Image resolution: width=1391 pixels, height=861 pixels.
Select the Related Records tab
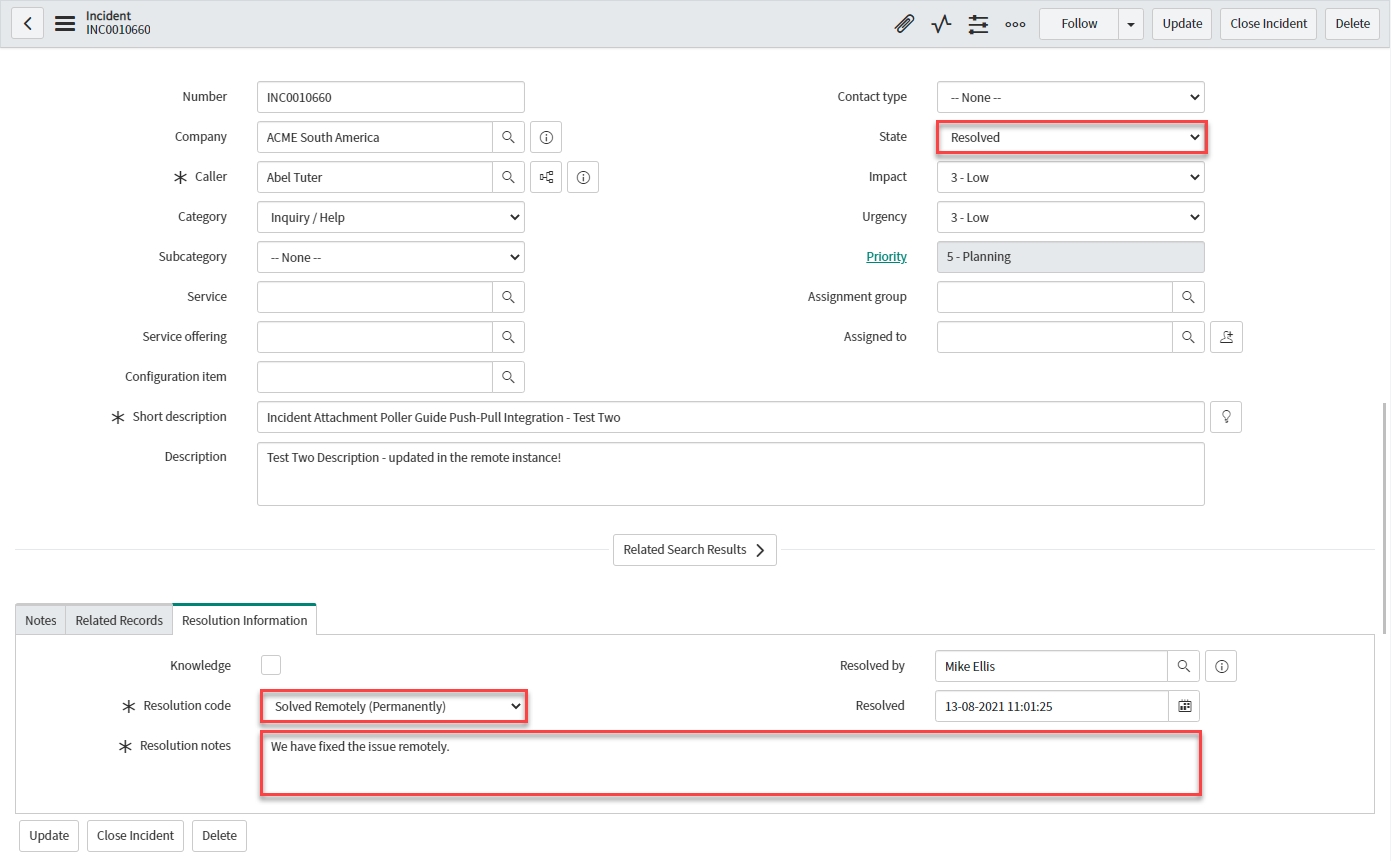pyautogui.click(x=119, y=620)
